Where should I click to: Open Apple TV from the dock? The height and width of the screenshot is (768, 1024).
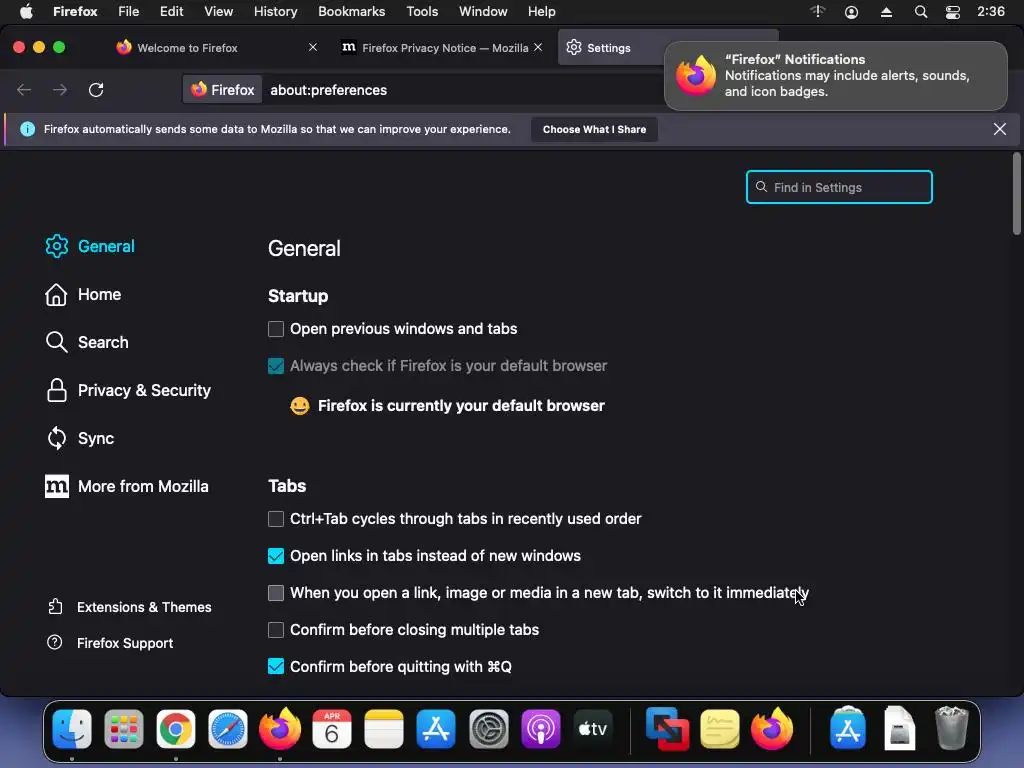click(593, 729)
